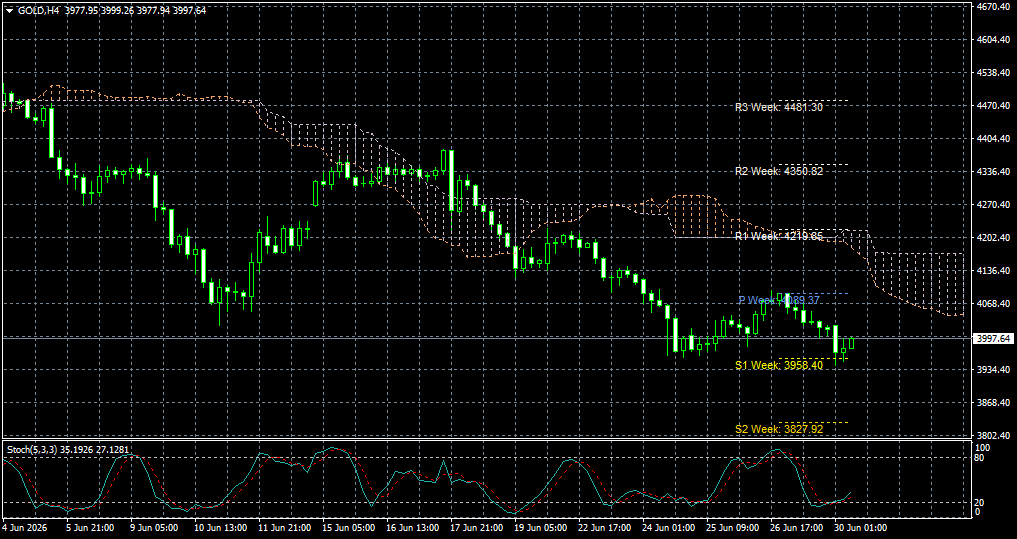Click the R1 Week: 4219.65 pivot label
The height and width of the screenshot is (539, 1017).
tap(779, 237)
